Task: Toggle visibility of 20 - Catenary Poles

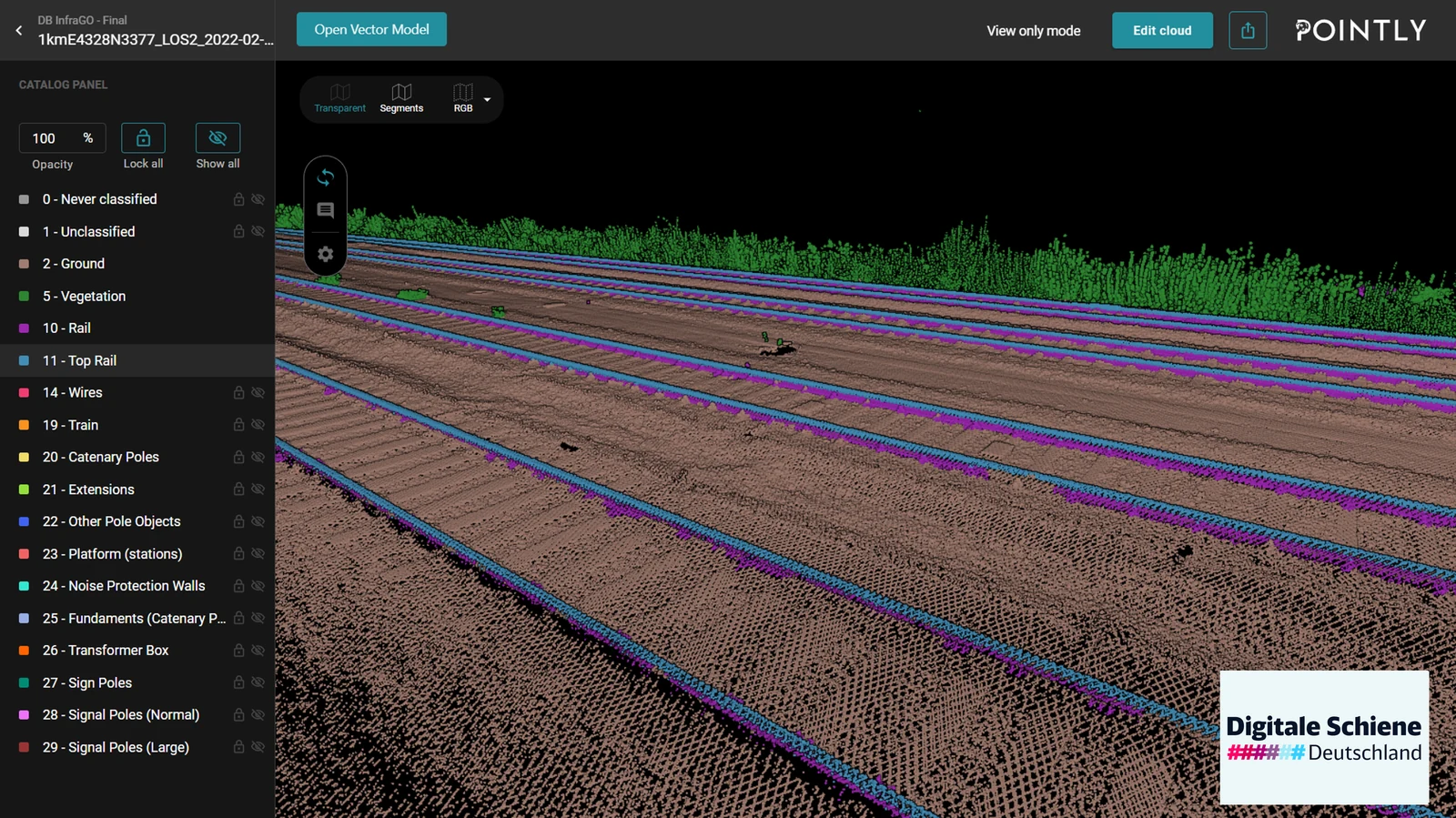Action: (x=258, y=457)
